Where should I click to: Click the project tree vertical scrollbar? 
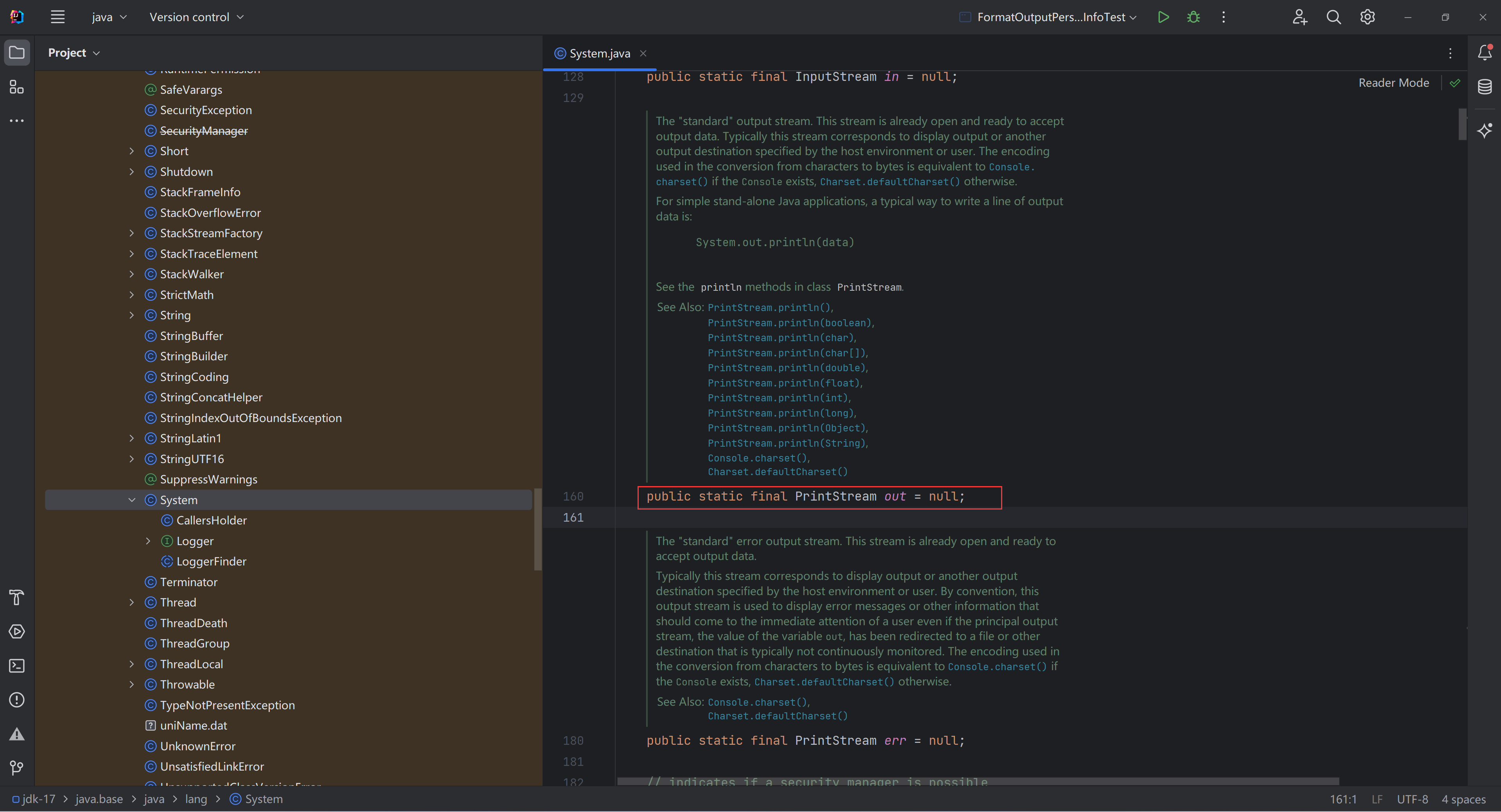click(538, 529)
